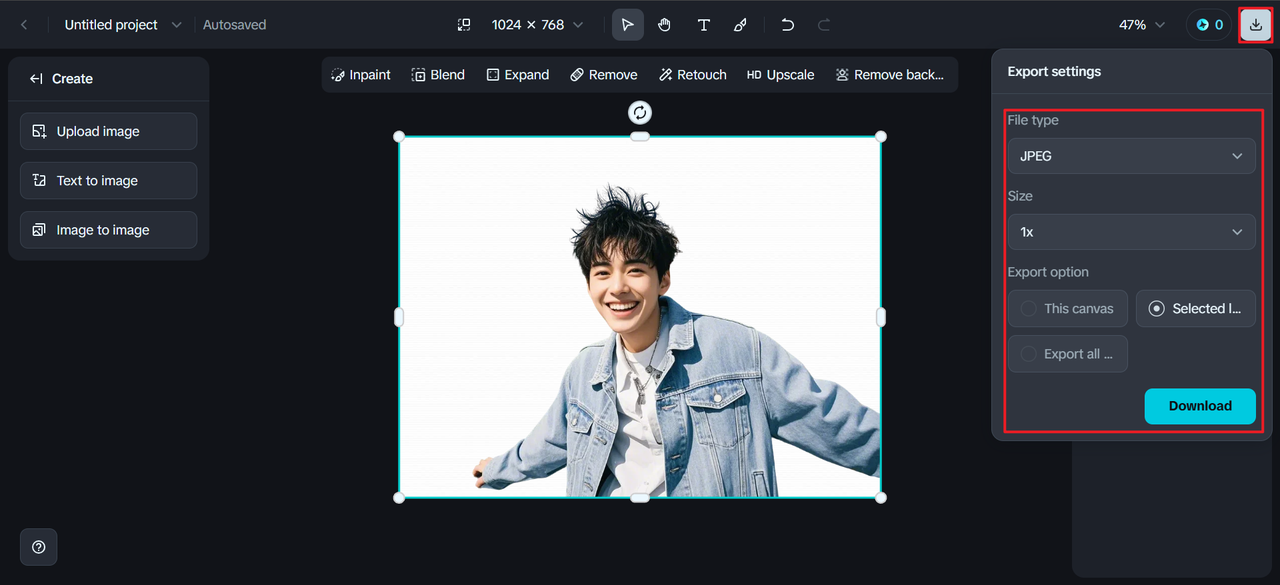Open the 47% zoom level dropdown
1280x585 pixels.
1142,25
